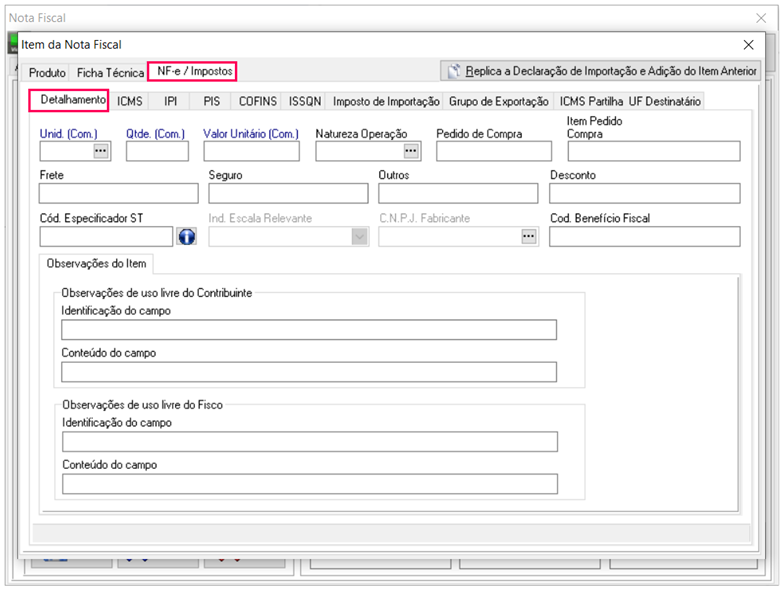This screenshot has height=592, width=784.
Task: Open lookup button for Natureza Operação field
Action: coord(411,151)
